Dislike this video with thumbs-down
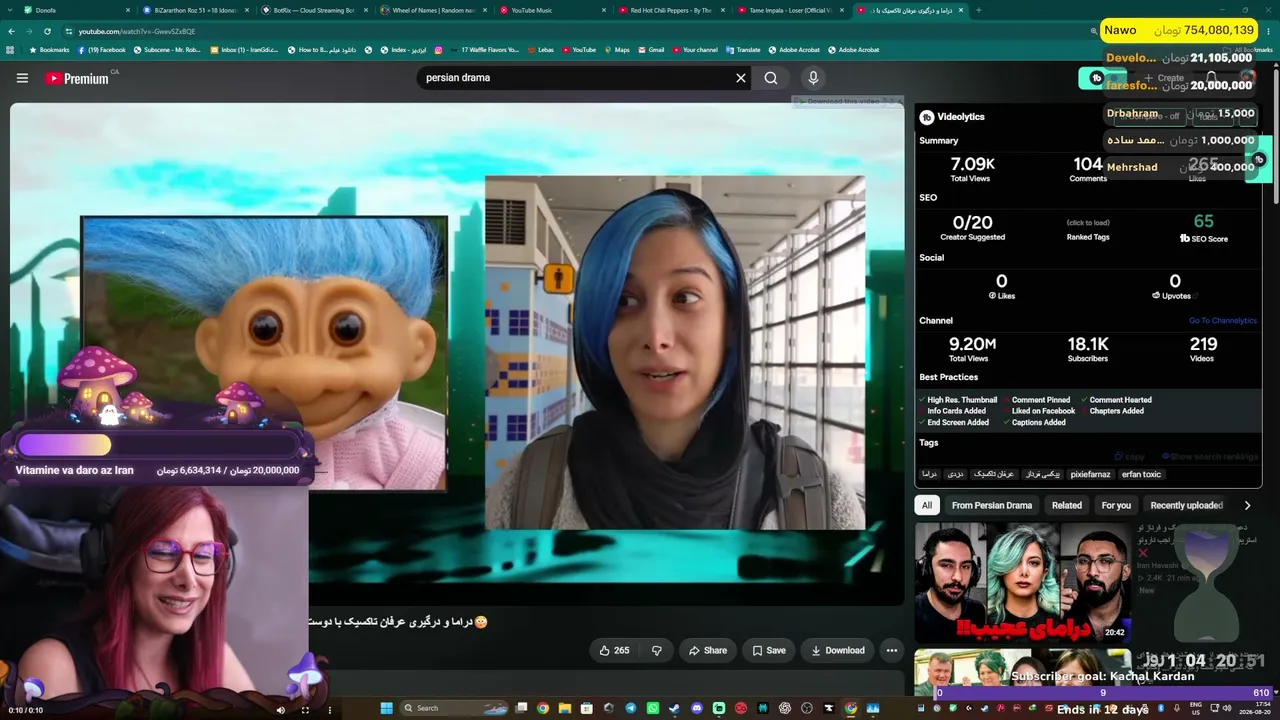 [x=657, y=650]
